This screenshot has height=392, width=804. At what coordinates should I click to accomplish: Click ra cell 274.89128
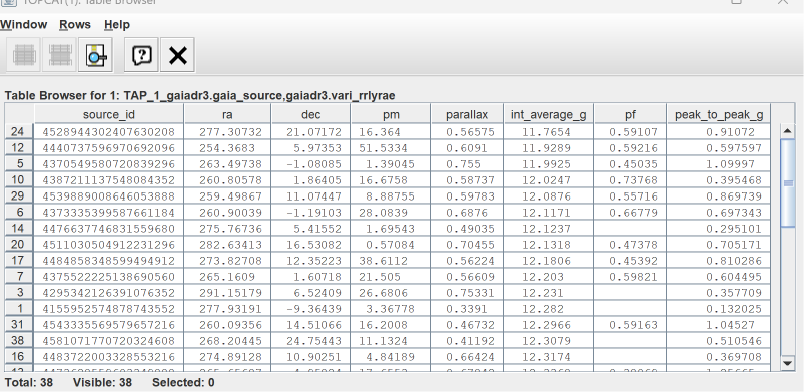point(227,357)
